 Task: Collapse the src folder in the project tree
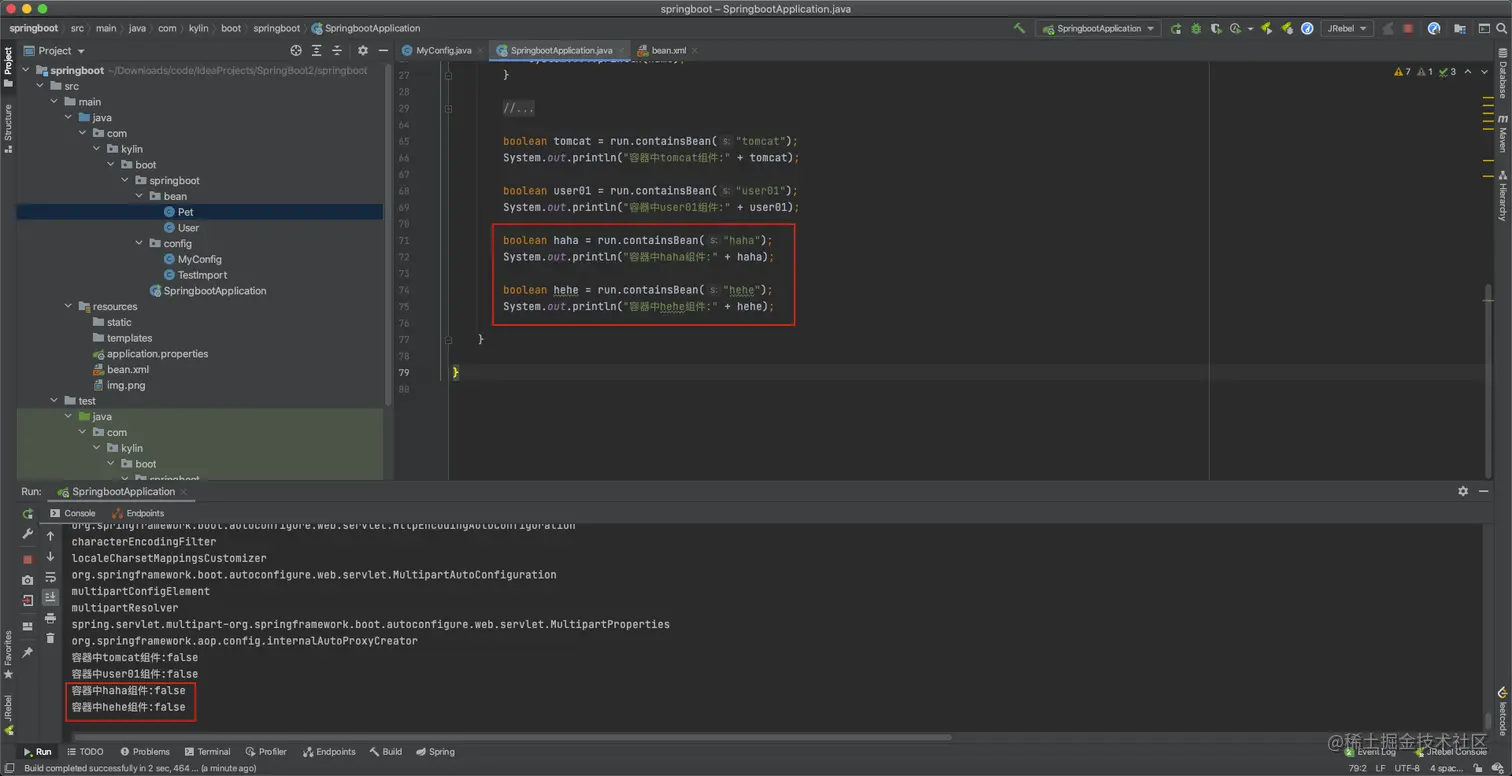click(x=40, y=86)
